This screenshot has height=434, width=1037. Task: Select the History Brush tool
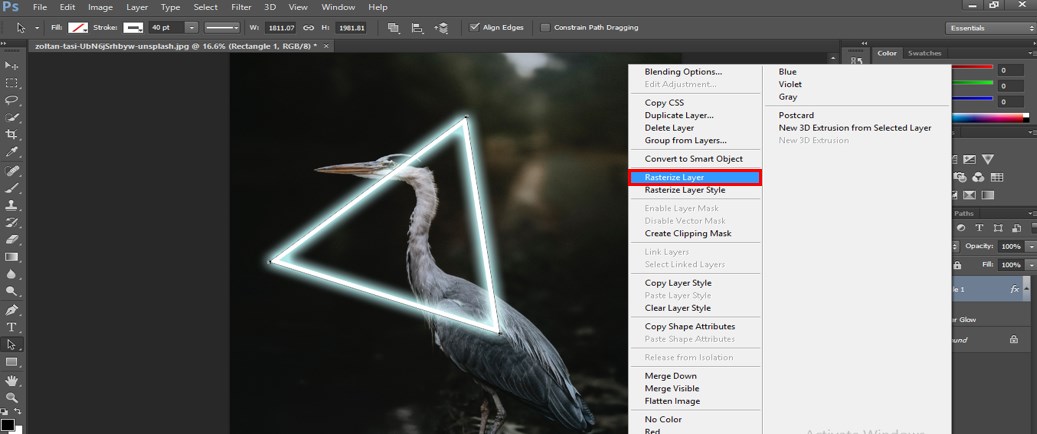tap(11, 222)
